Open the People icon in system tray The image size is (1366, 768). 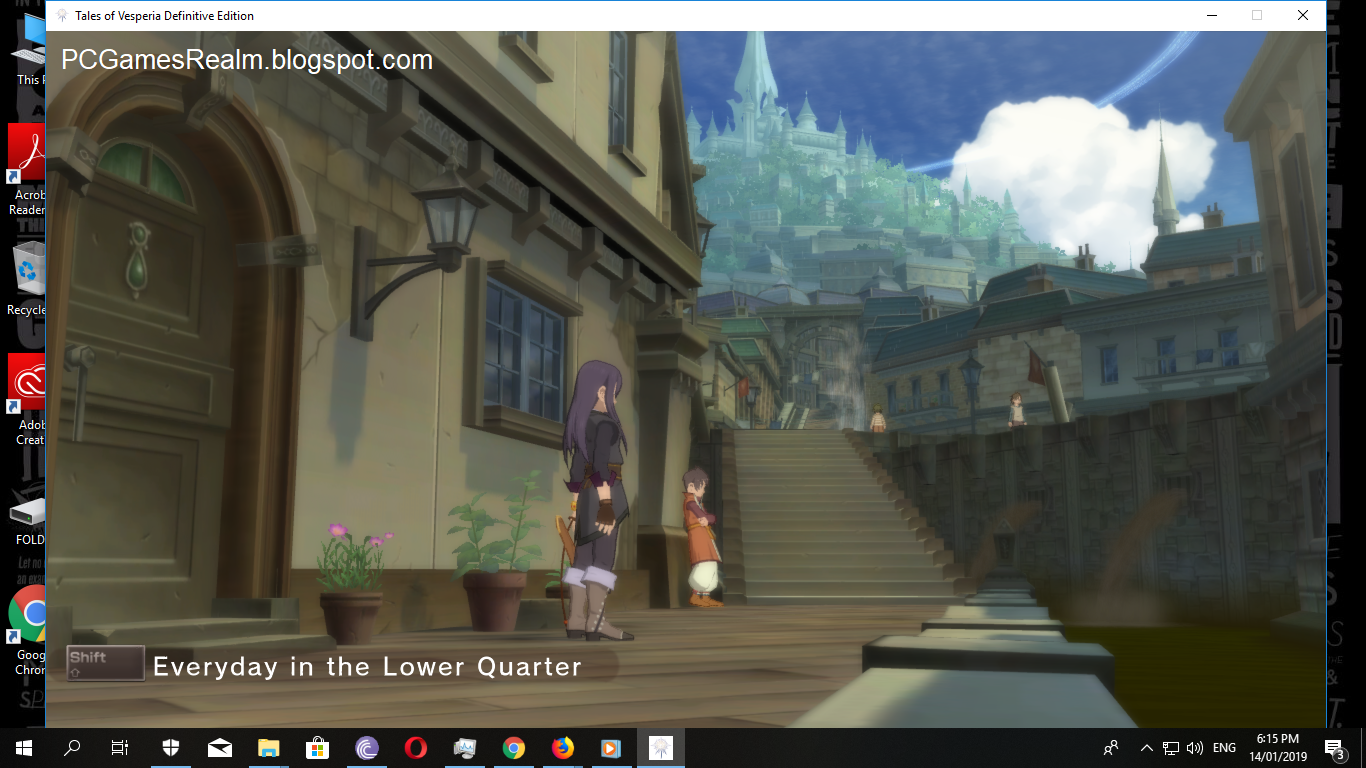1111,747
